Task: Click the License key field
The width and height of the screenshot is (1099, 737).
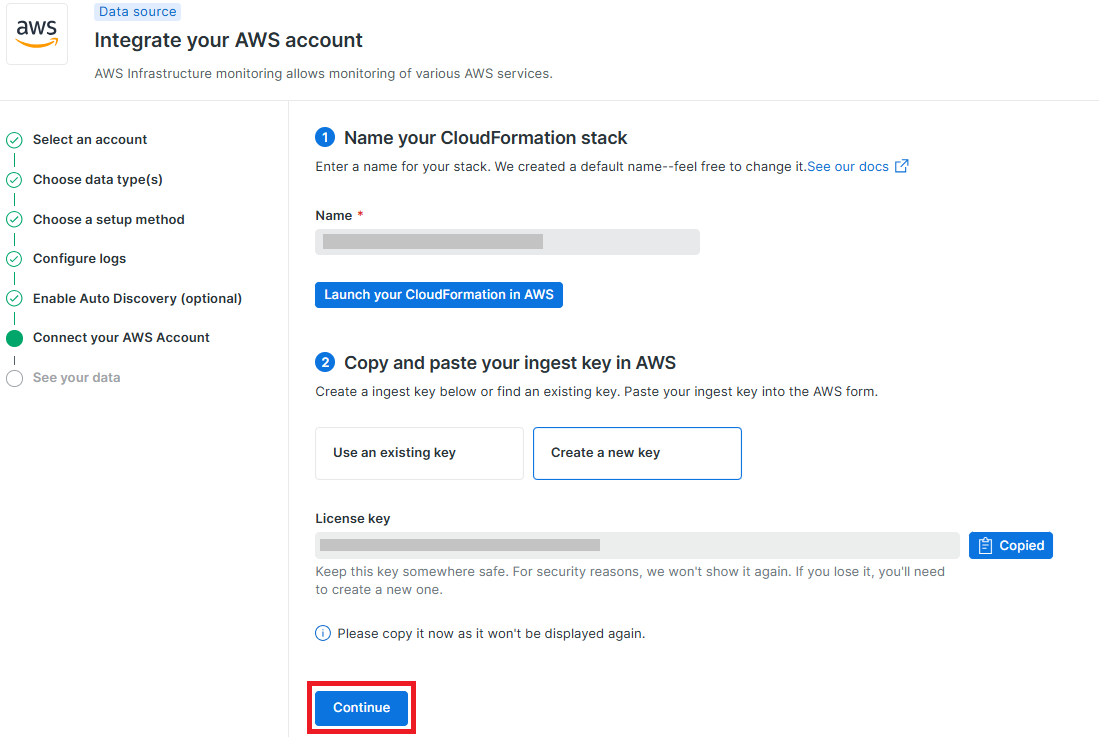Action: (x=637, y=545)
